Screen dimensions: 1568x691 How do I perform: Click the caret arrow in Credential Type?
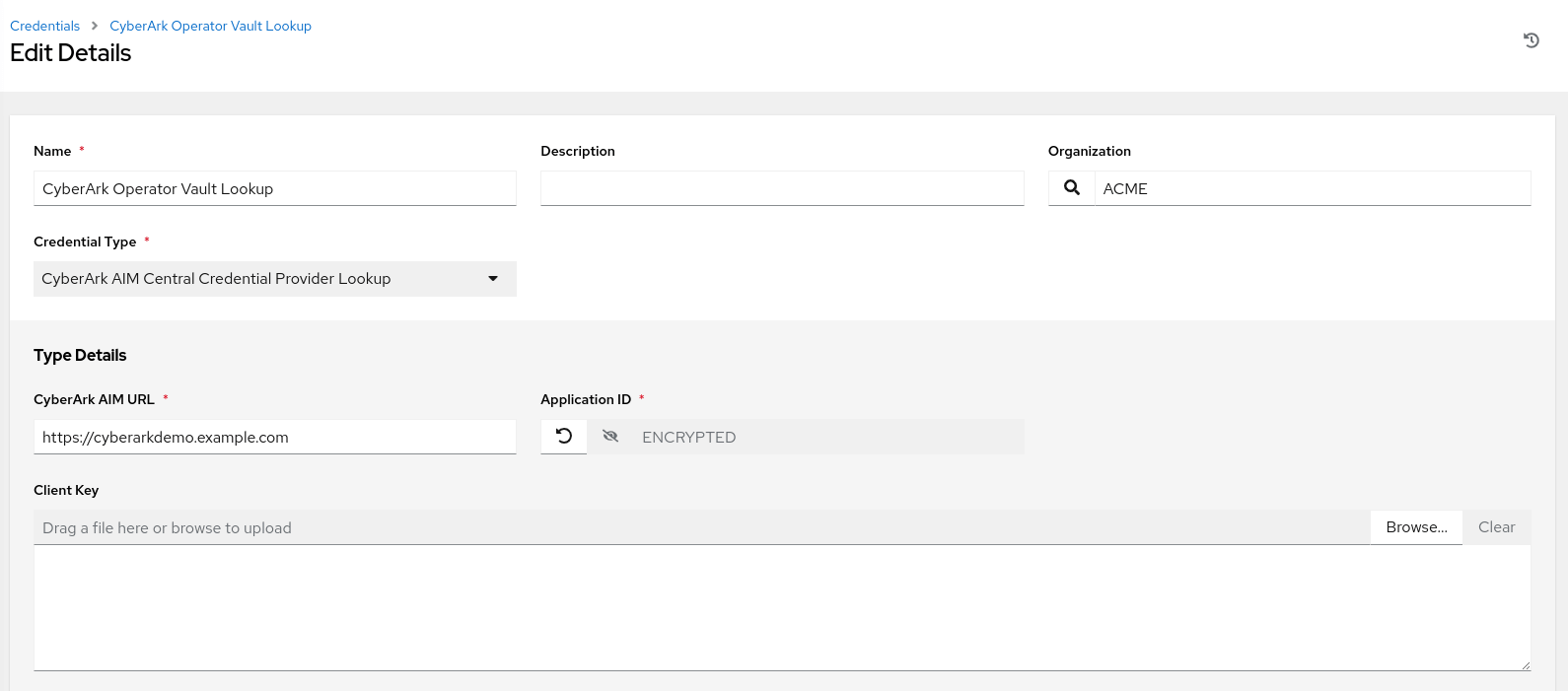[x=493, y=279]
